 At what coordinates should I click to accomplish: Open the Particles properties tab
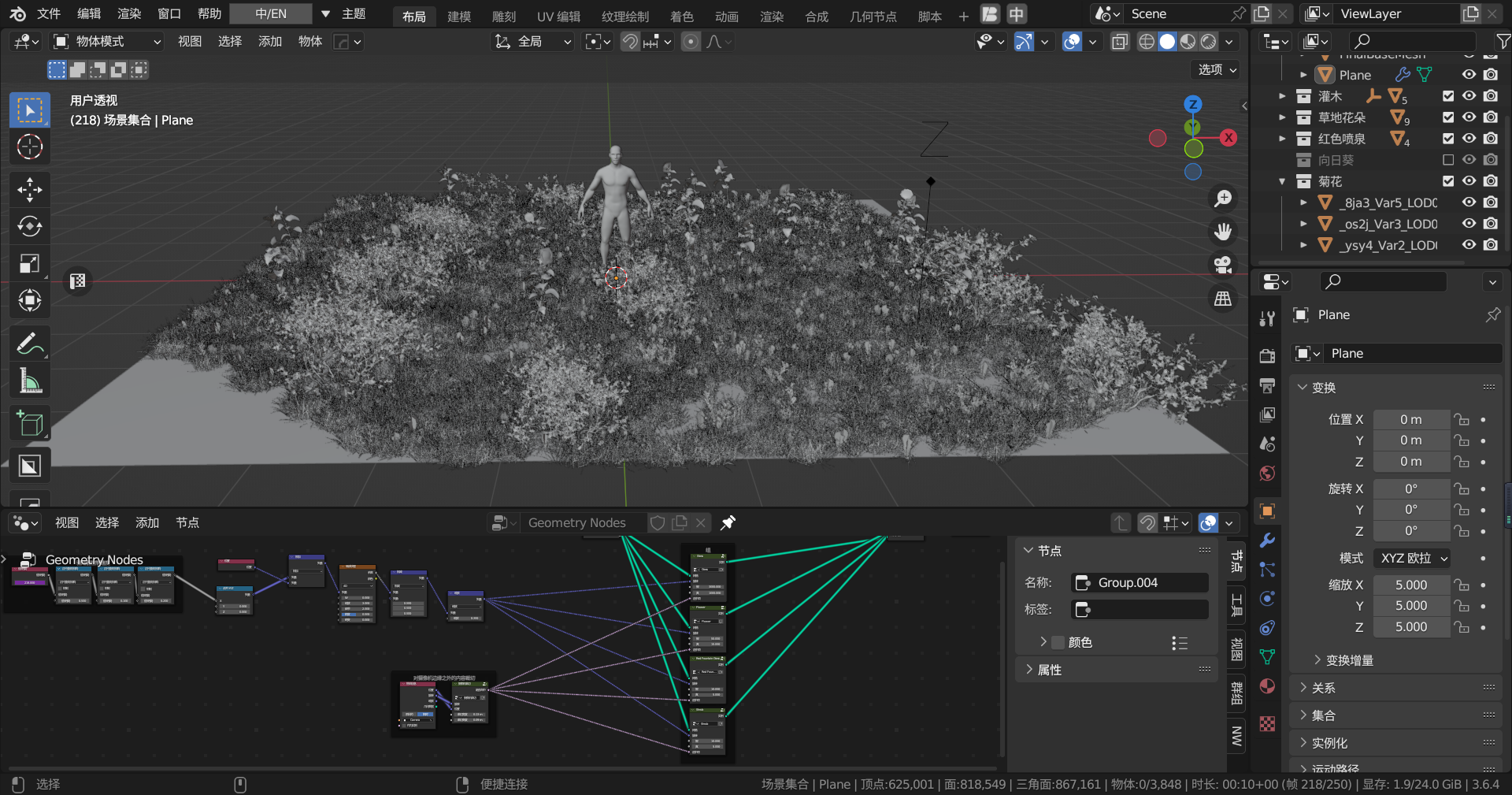tap(1267, 570)
